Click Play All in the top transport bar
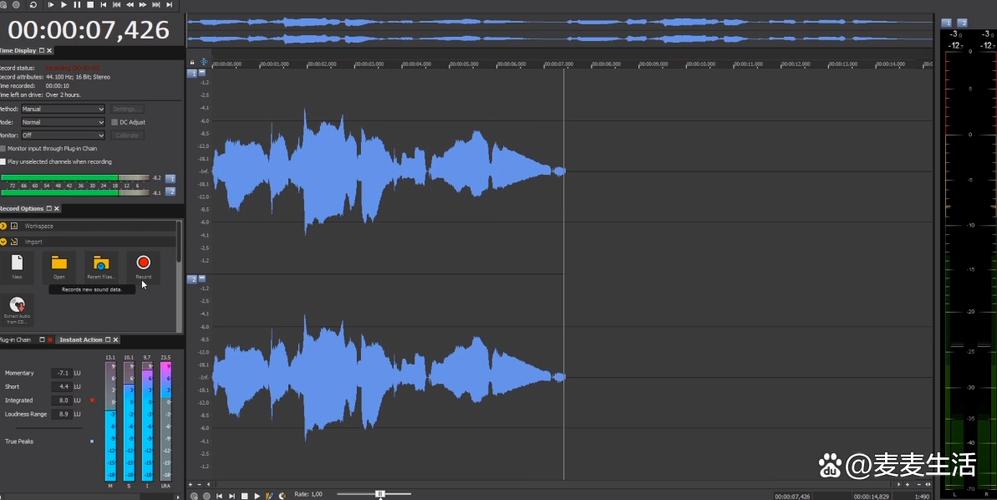This screenshot has height=500, width=997. click(x=50, y=4)
